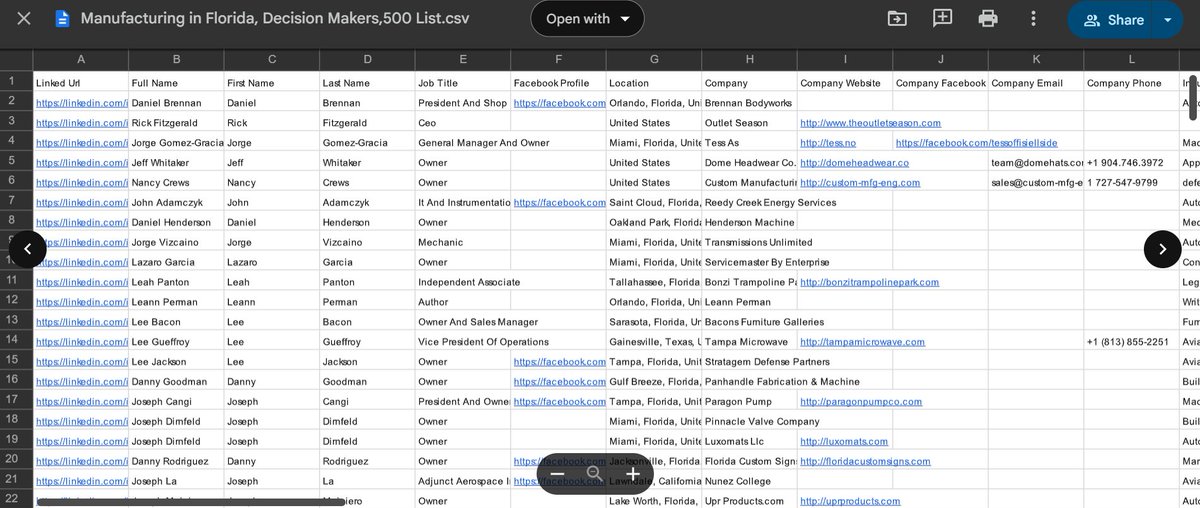Viewport: 1200px width, 508px height.
Task: Print the file using printer icon
Action: coord(988,19)
